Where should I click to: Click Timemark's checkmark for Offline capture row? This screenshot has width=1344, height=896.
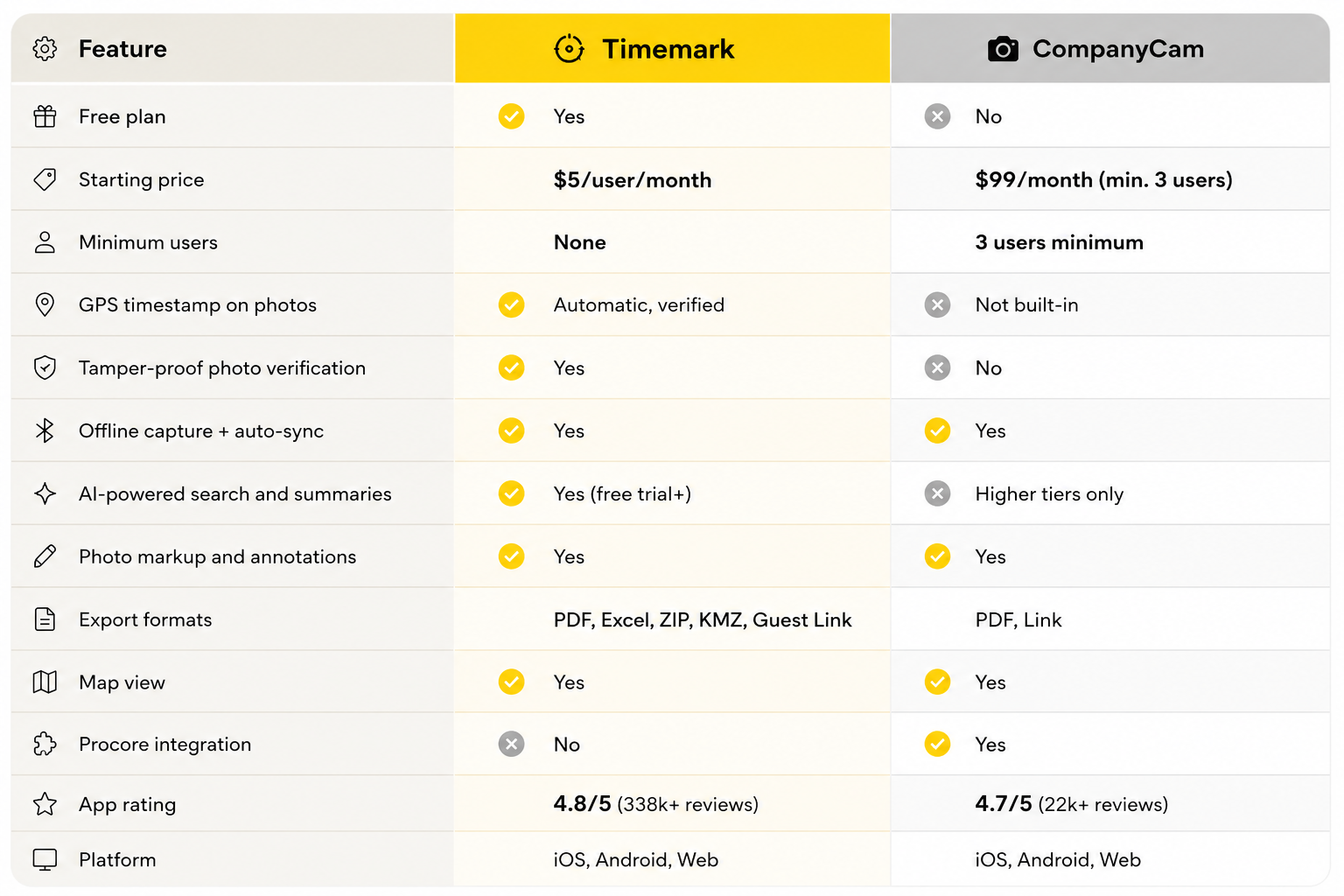click(x=511, y=430)
